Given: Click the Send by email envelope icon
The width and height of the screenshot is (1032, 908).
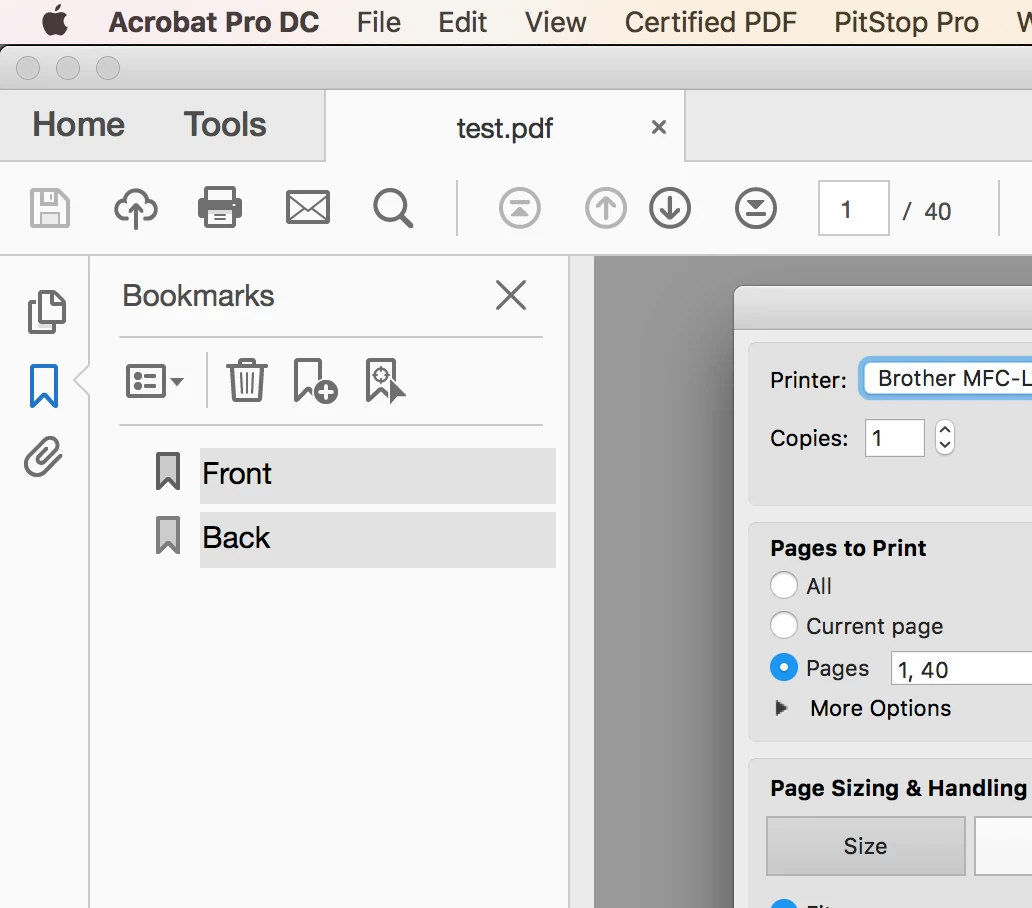Looking at the screenshot, I should tap(307, 208).
